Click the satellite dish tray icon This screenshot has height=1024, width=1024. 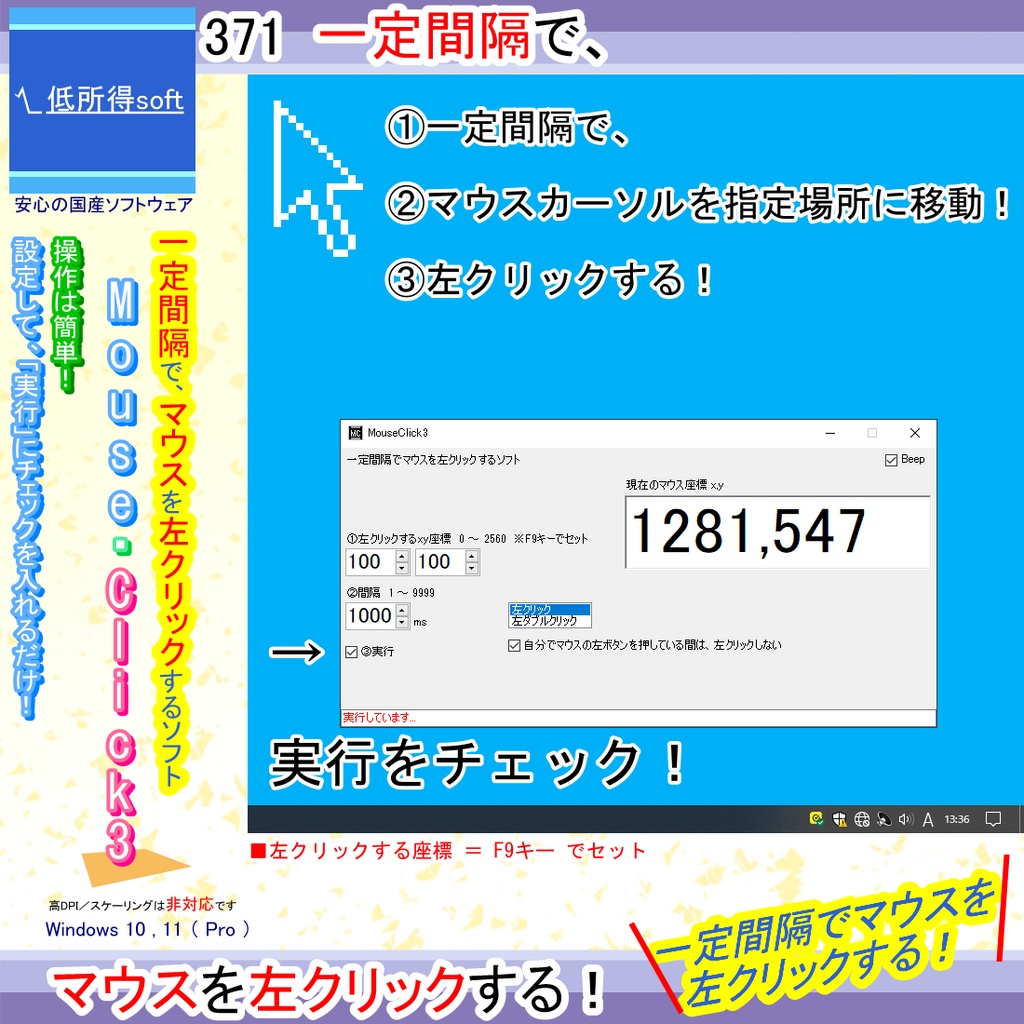click(885, 819)
